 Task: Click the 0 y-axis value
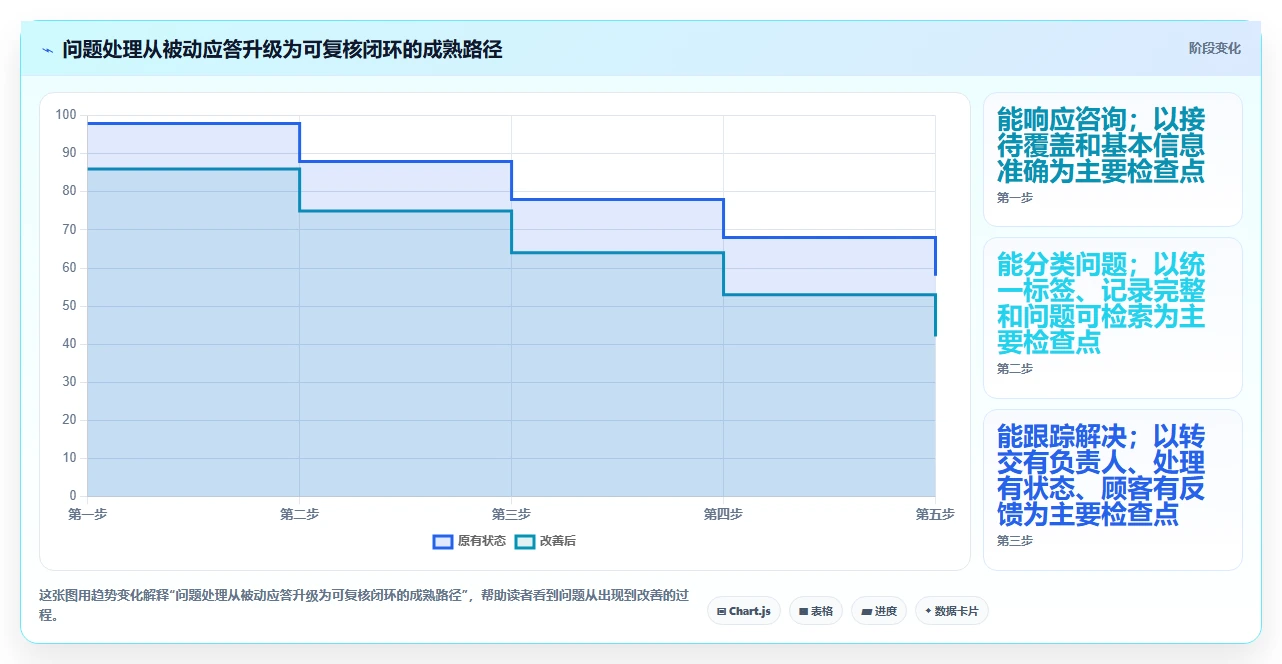pyautogui.click(x=73, y=496)
